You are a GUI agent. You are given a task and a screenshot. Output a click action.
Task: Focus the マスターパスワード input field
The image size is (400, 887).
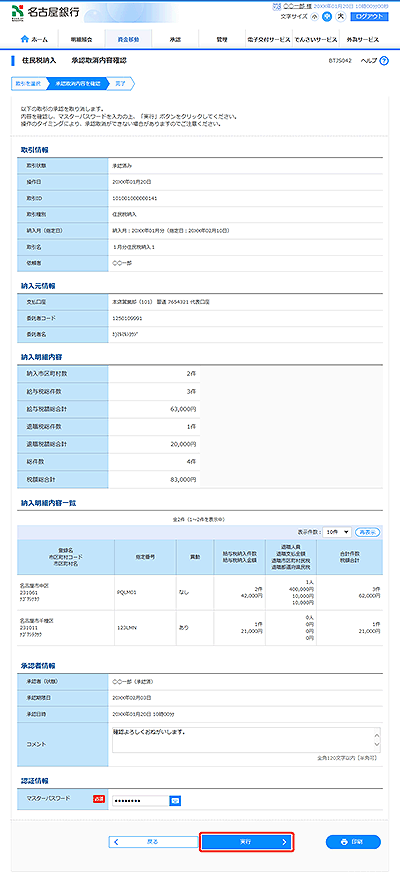[141, 800]
